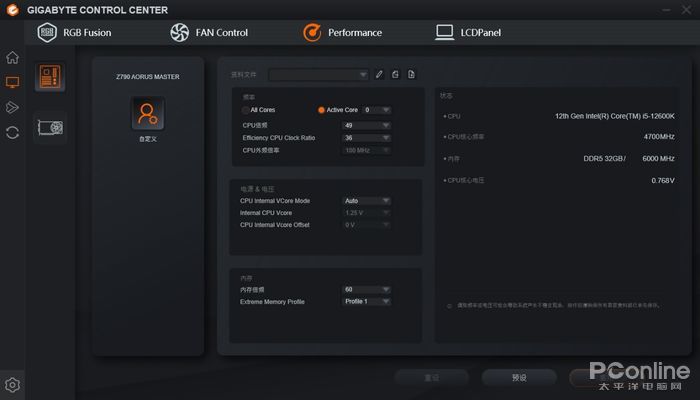700x400 pixels.
Task: Open the Internal CPU Vcore dropdown
Action: pyautogui.click(x=367, y=213)
